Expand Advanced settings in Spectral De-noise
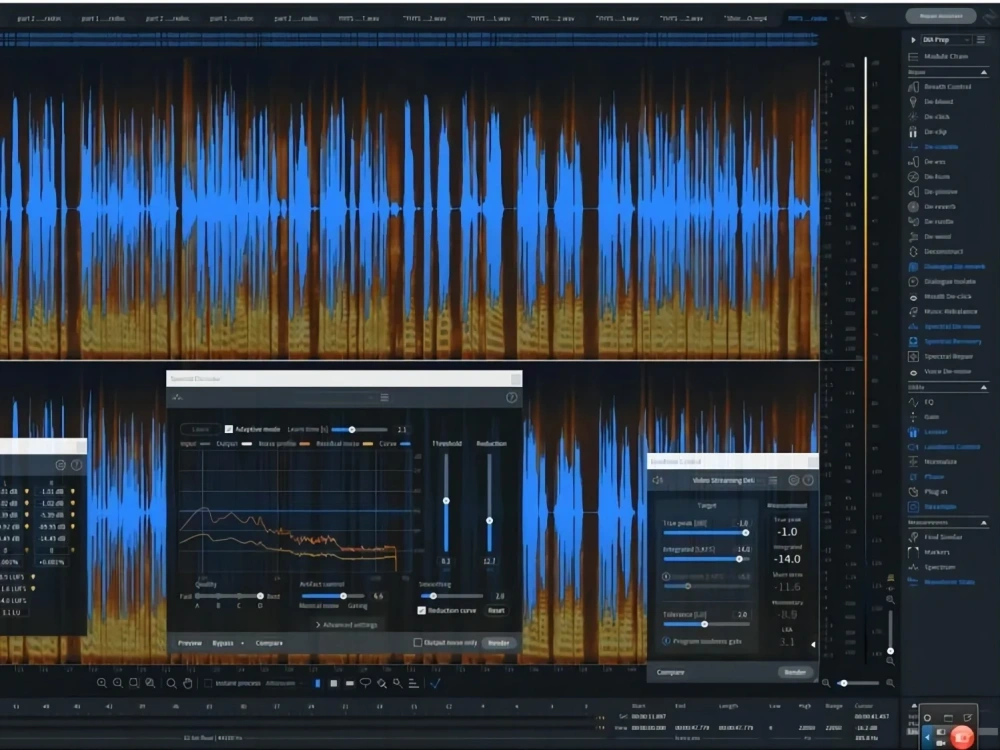Image resolution: width=1000 pixels, height=750 pixels. 347,625
